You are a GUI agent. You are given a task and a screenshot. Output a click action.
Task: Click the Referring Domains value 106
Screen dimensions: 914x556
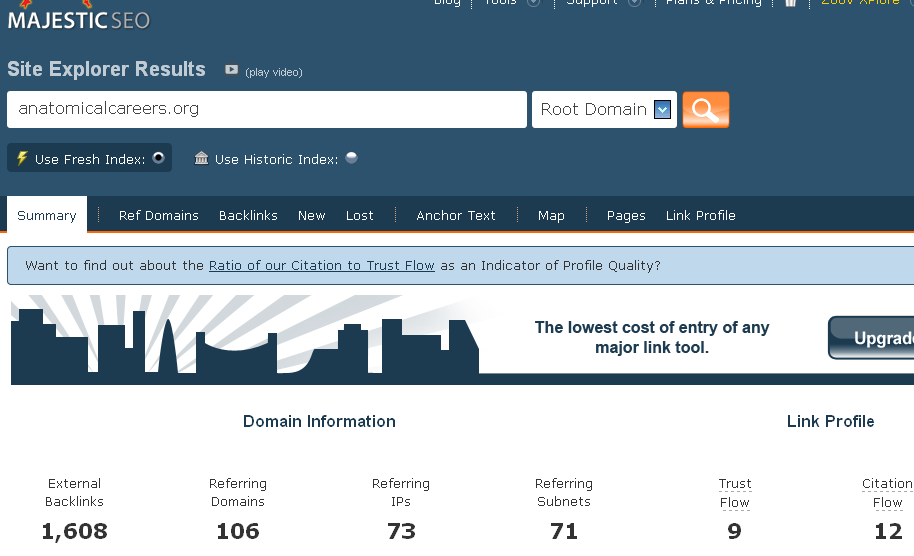click(x=237, y=531)
